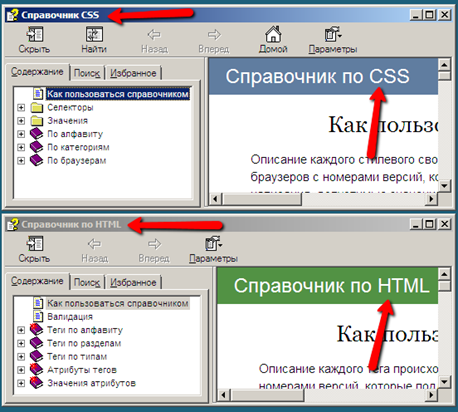Expand the По алфавиту tree node
458x412 pixels.
point(21,134)
